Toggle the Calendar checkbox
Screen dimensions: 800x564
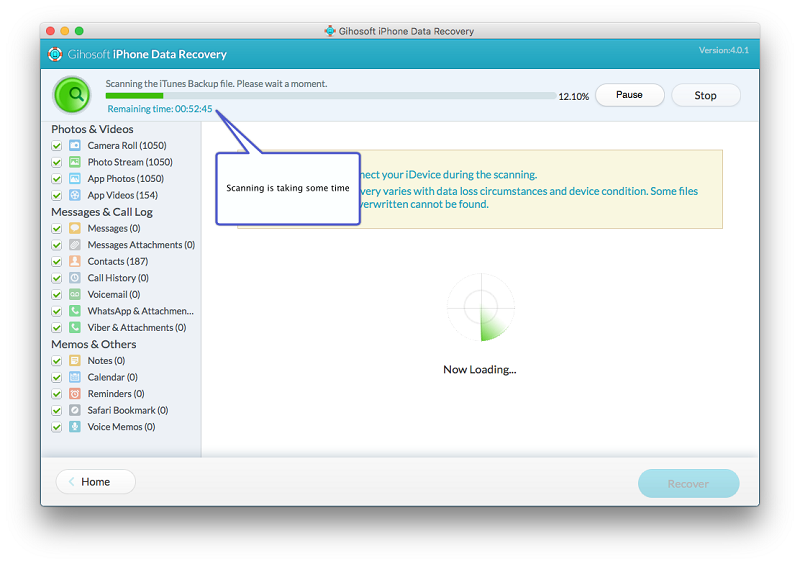57,378
